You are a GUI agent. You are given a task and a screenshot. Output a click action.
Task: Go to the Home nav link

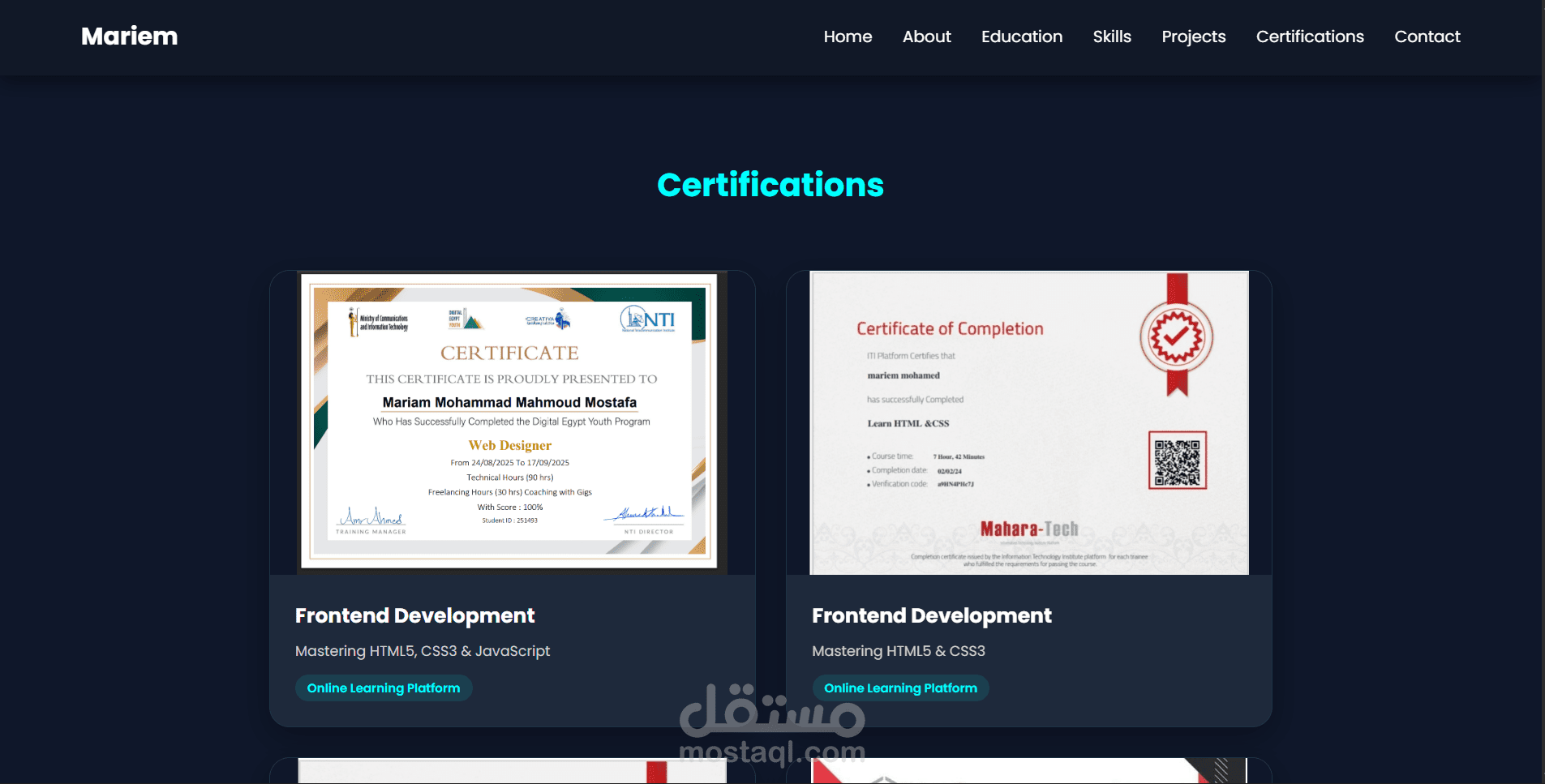tap(848, 36)
